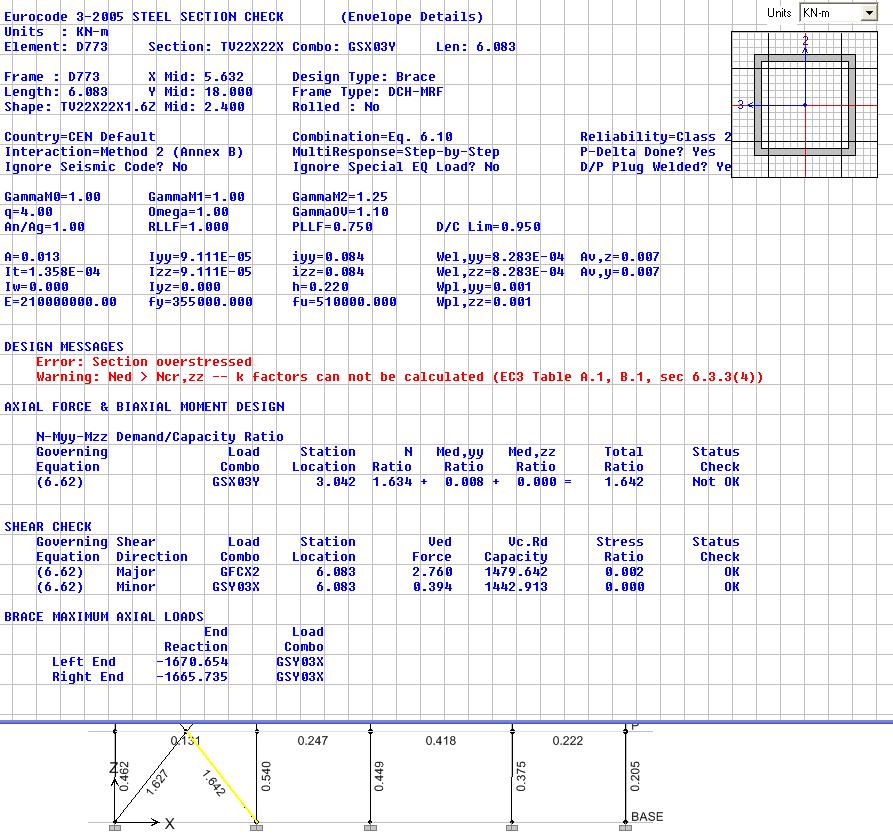Click the 'Not OK' status check
This screenshot has width=893, height=837.
[715, 482]
